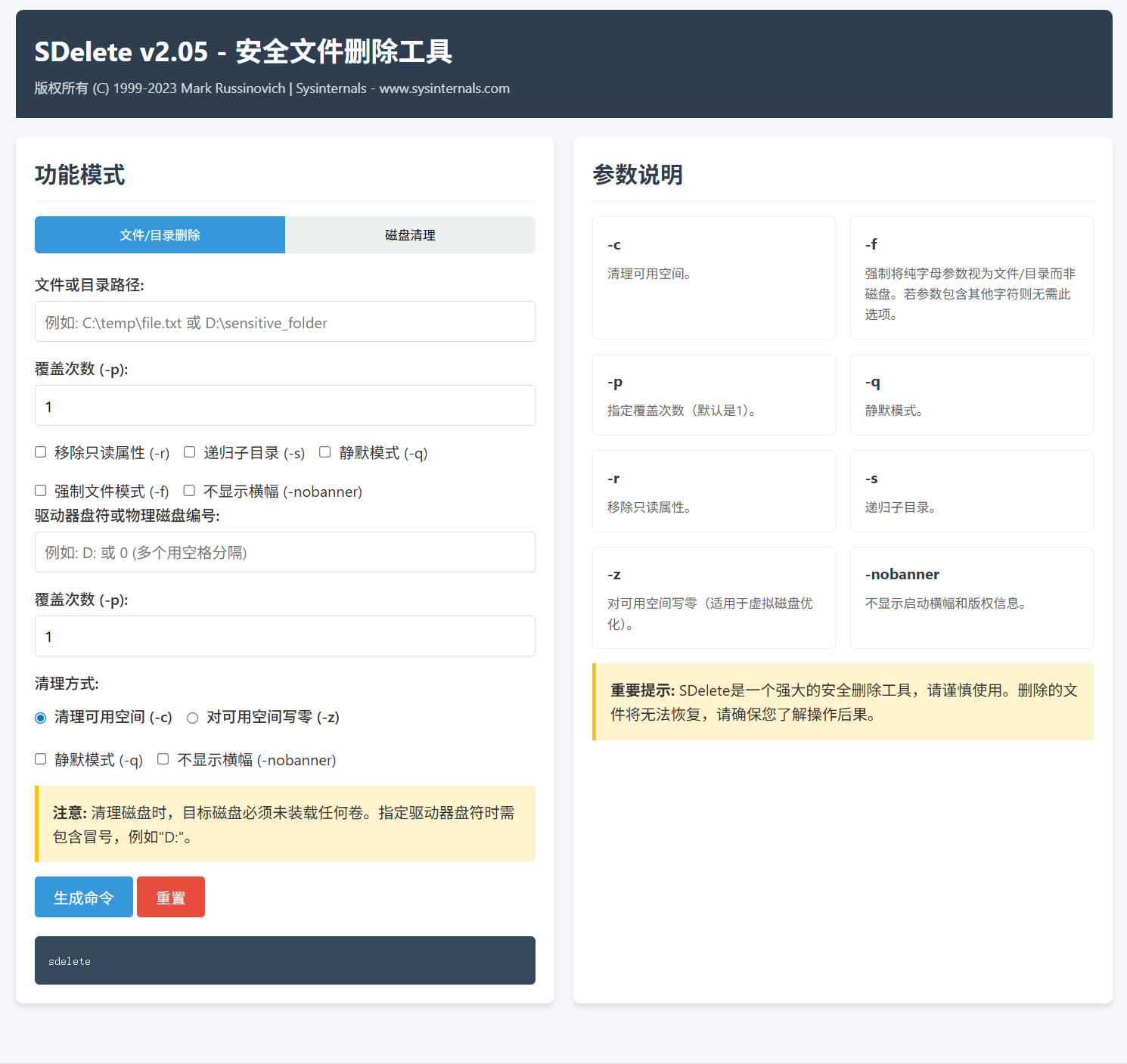The width and height of the screenshot is (1127, 1064).
Task: Click the 文件或目录路径 input field
Action: pyautogui.click(x=285, y=321)
